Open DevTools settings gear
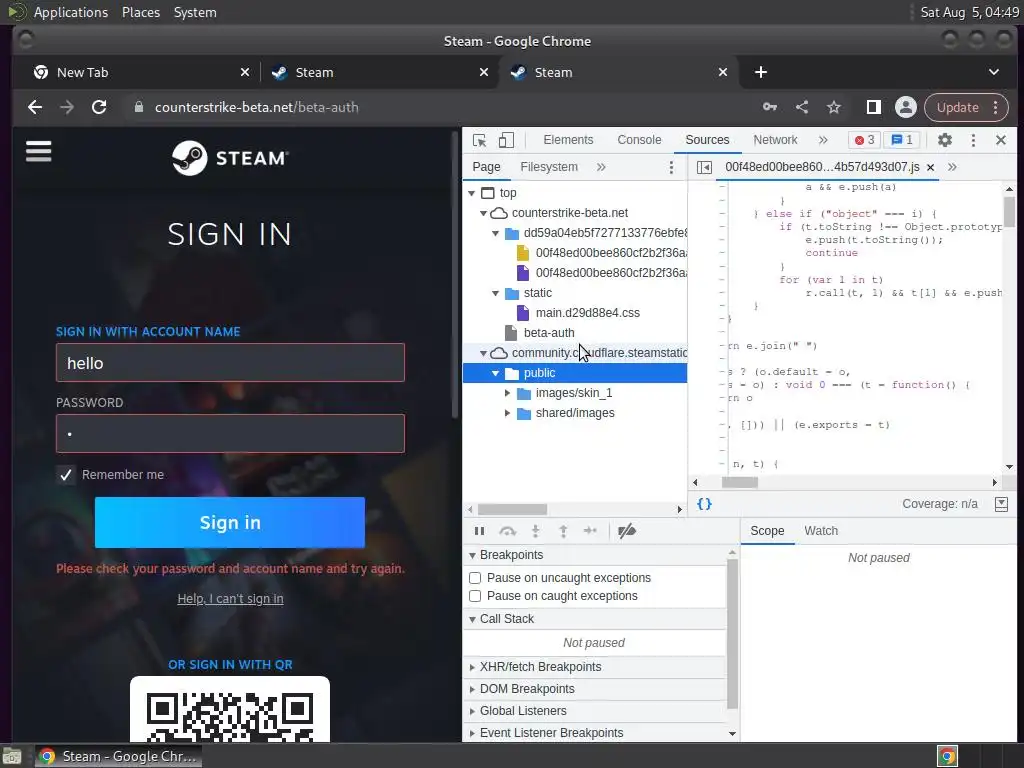1024x768 pixels. [944, 140]
